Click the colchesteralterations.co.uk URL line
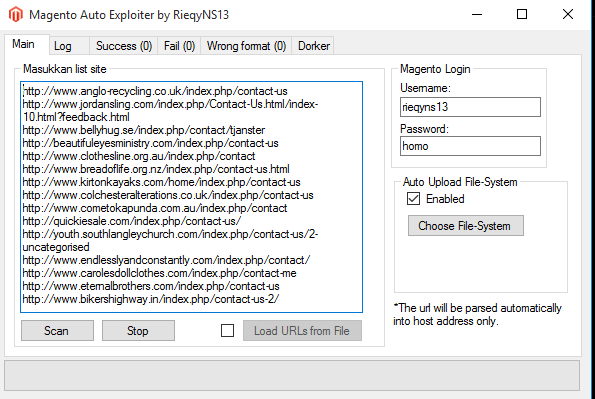 coord(168,195)
